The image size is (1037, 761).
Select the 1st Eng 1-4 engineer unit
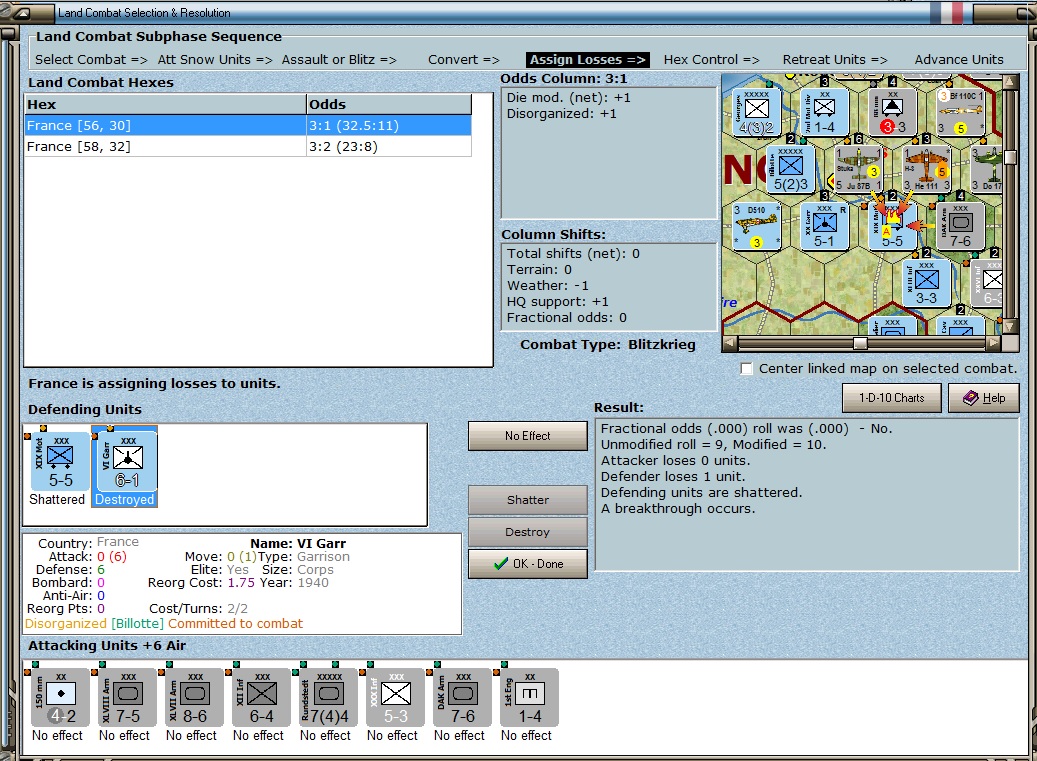point(529,697)
